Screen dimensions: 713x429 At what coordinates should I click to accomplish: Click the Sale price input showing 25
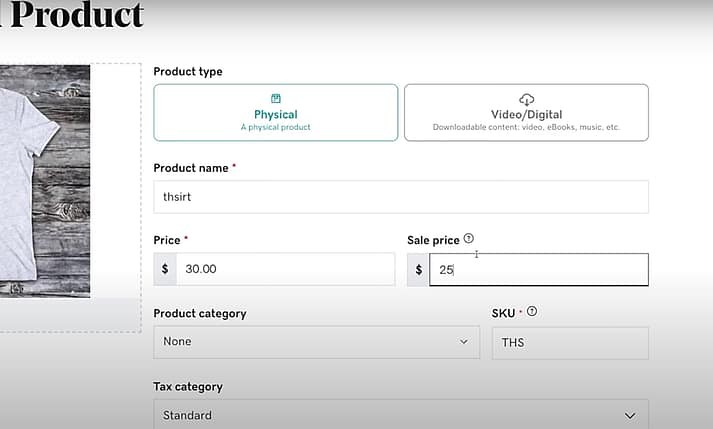pyautogui.click(x=538, y=270)
